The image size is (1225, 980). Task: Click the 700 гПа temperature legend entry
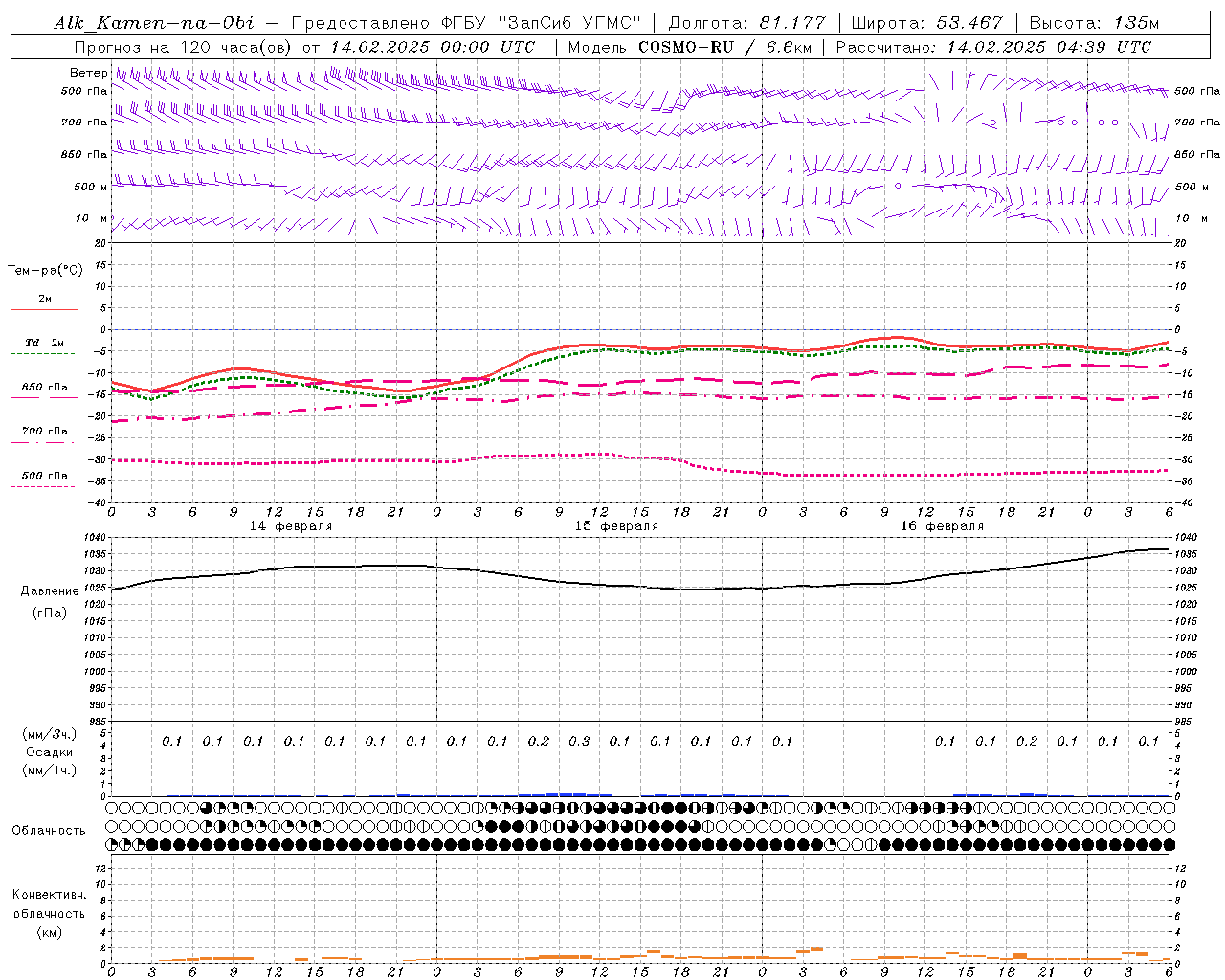(x=44, y=432)
